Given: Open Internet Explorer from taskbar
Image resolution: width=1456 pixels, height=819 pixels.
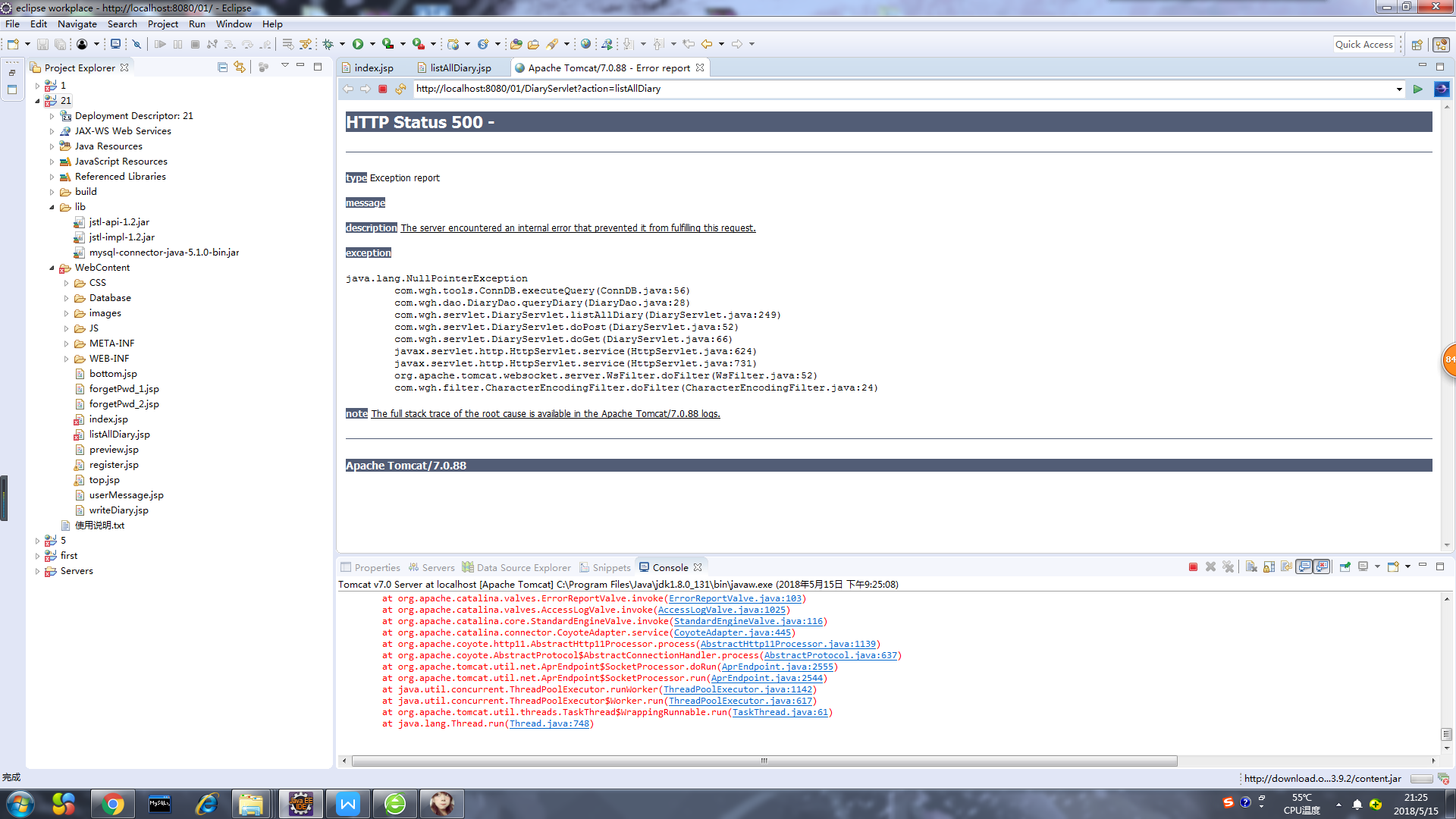Looking at the screenshot, I should [206, 803].
